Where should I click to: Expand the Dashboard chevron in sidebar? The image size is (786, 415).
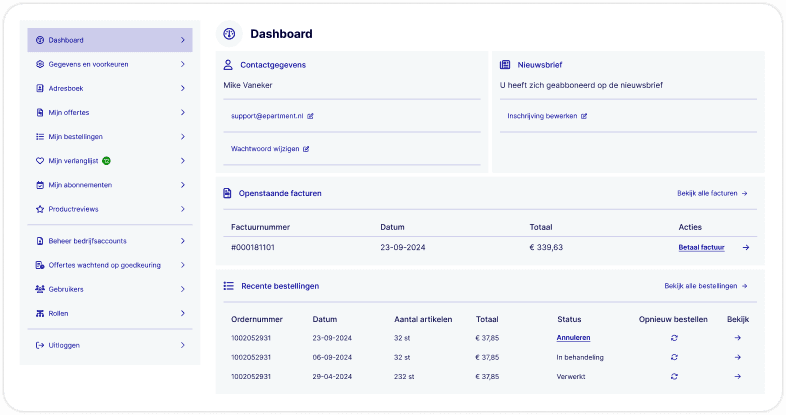coord(182,40)
